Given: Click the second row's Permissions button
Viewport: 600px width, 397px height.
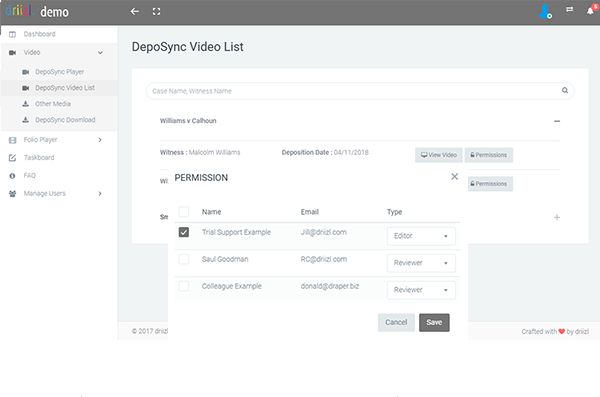Looking at the screenshot, I should coord(490,184).
